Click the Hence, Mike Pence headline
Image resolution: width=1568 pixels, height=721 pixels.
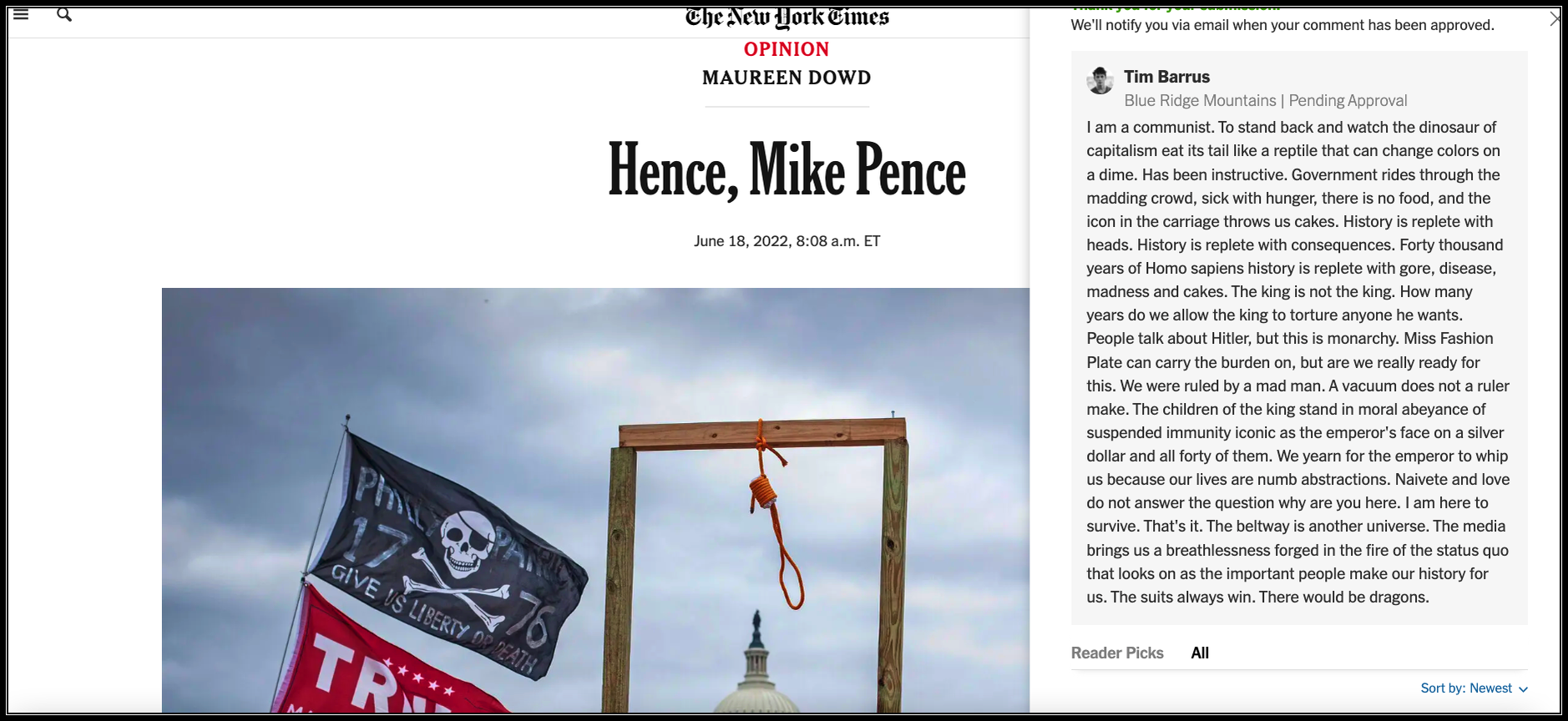pyautogui.click(x=787, y=171)
